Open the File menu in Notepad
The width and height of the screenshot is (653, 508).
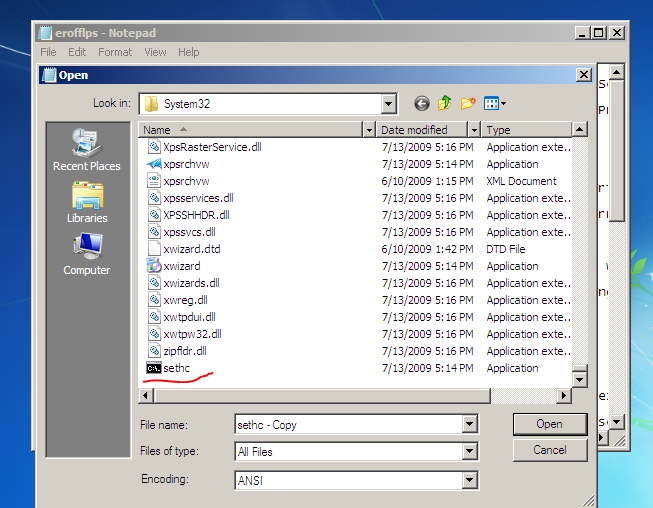point(48,52)
